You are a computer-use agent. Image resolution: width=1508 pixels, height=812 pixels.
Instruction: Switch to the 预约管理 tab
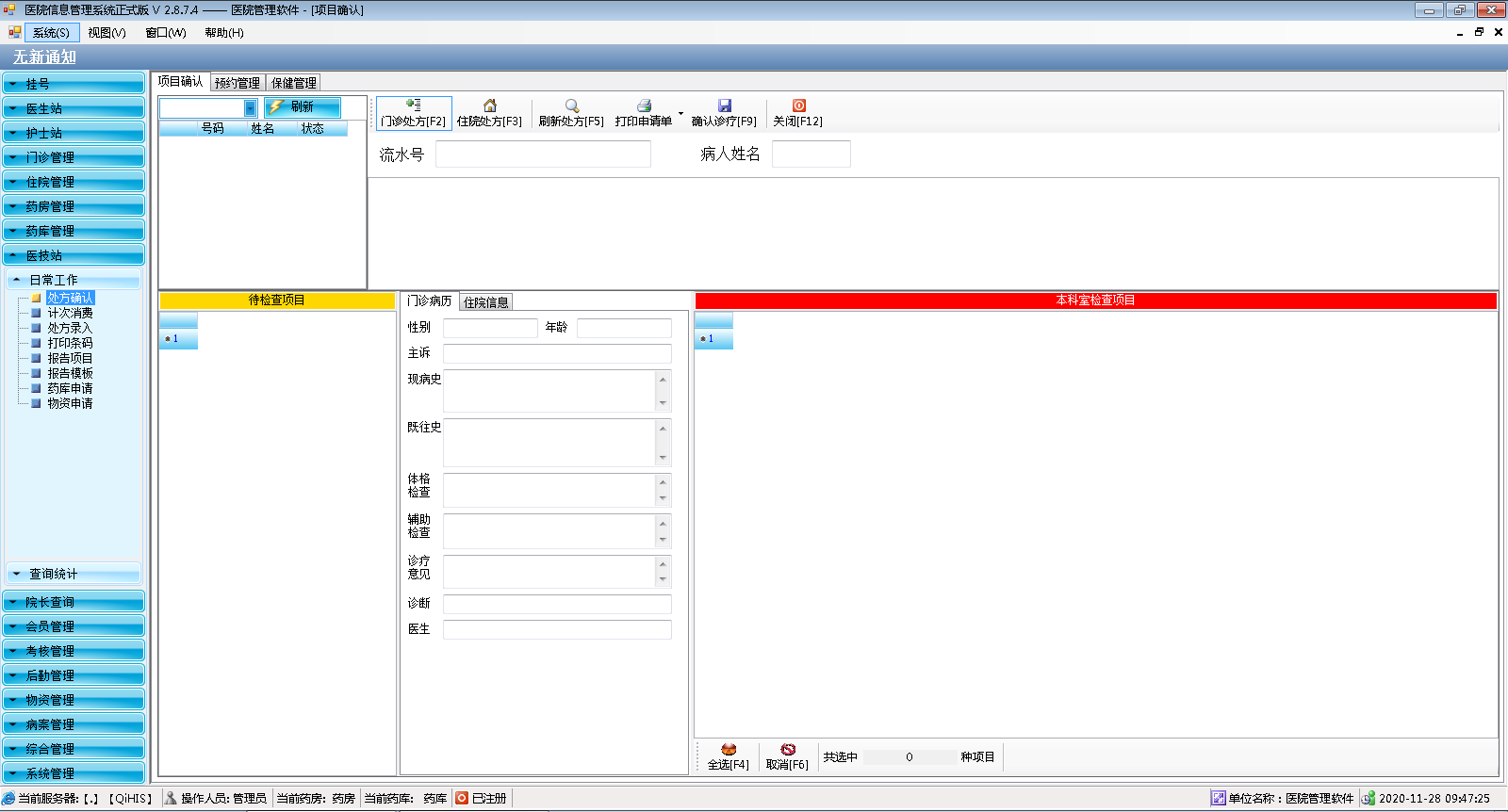coord(237,83)
